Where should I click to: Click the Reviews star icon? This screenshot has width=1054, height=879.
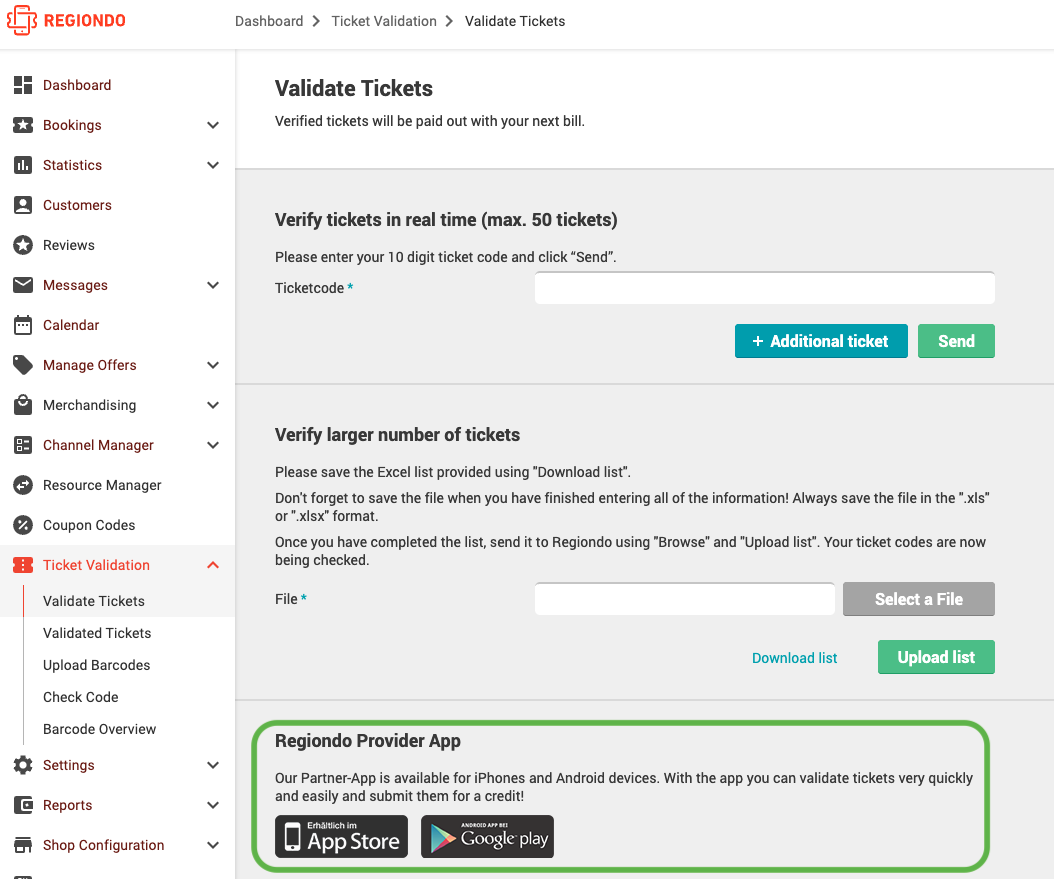pyautogui.click(x=23, y=245)
